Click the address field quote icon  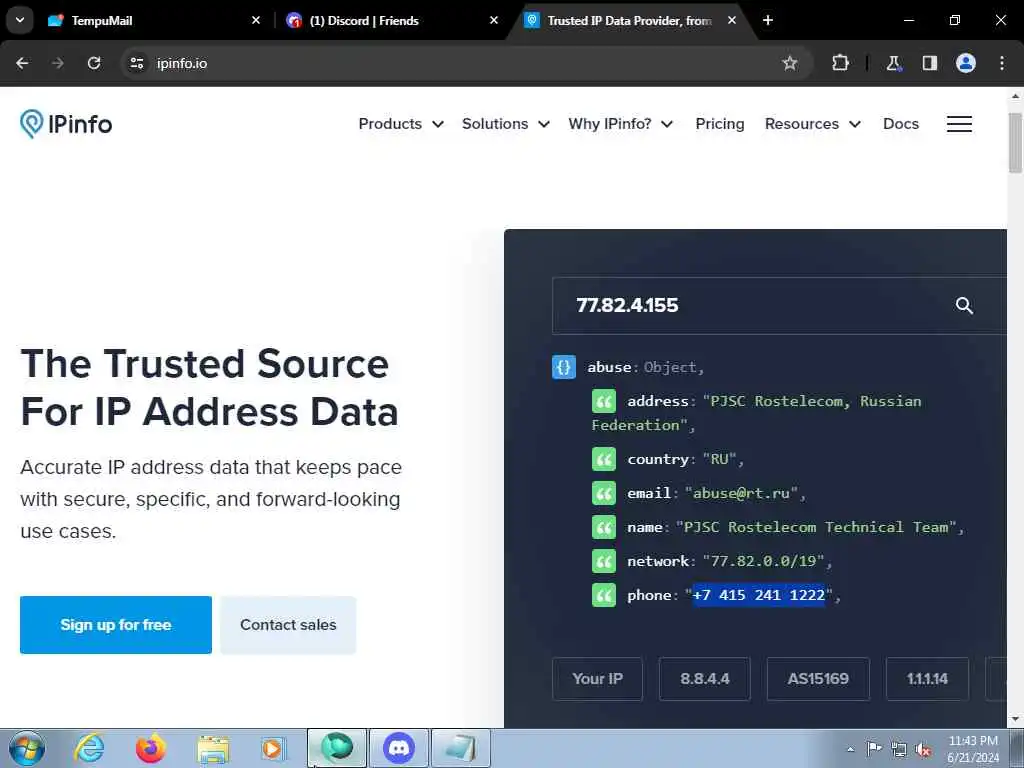603,401
